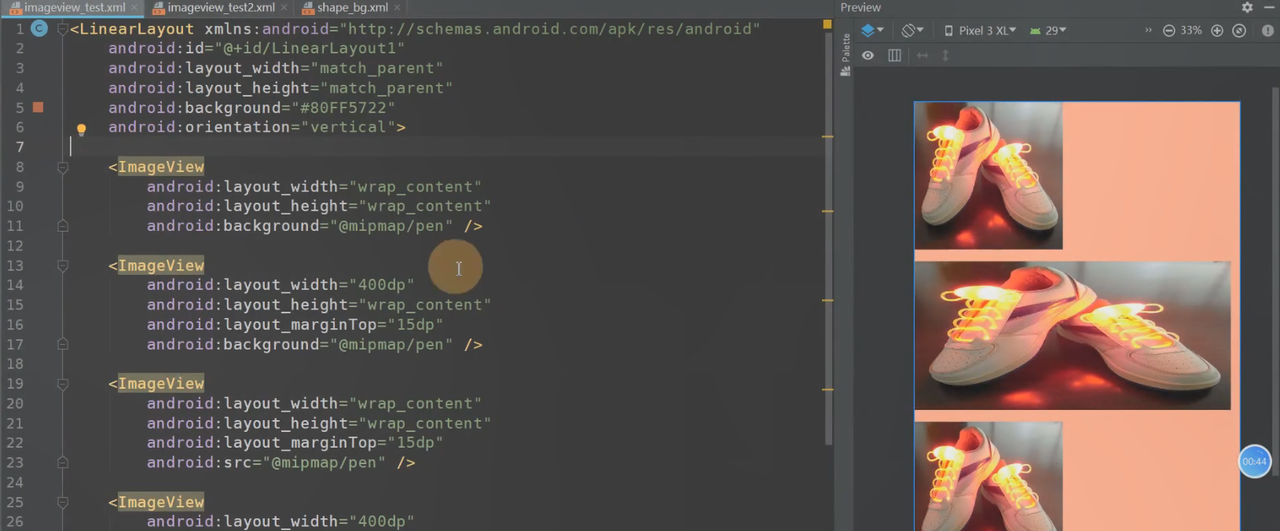Screen dimensions: 1280x531
Task: Click "match_parent" layout_width value on line 3
Action: pos(376,68)
